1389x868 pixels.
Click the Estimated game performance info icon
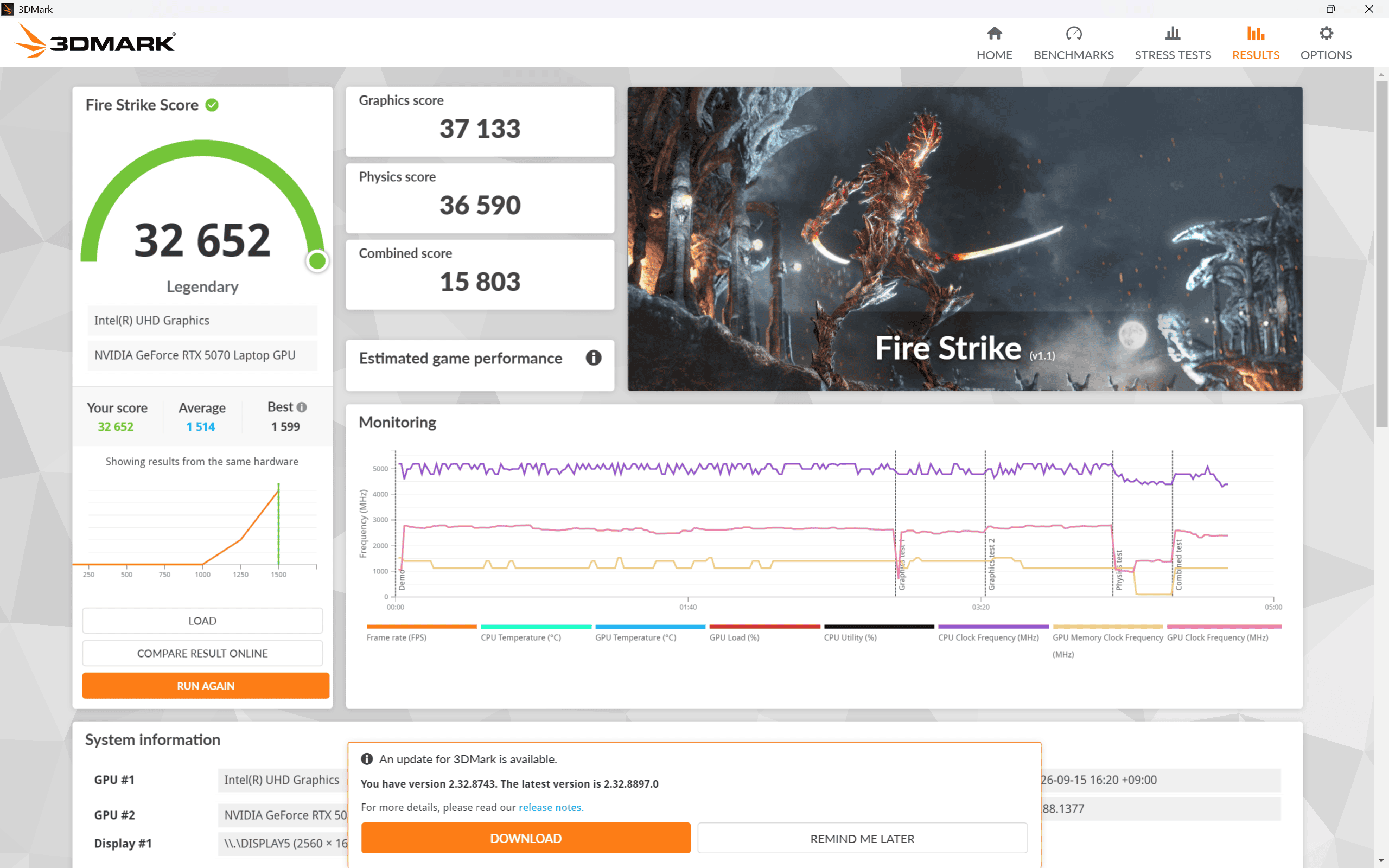[x=594, y=358]
